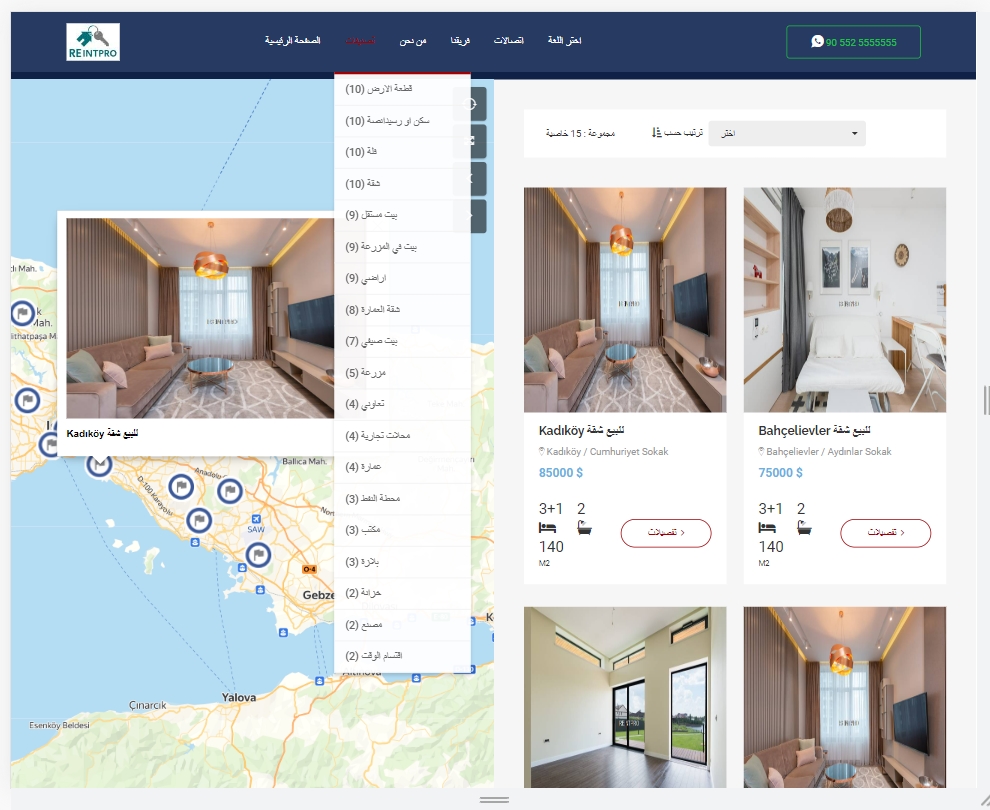
Task: Click the Kadıköy للبيع شقة title in the map popup
Action: tap(102, 434)
